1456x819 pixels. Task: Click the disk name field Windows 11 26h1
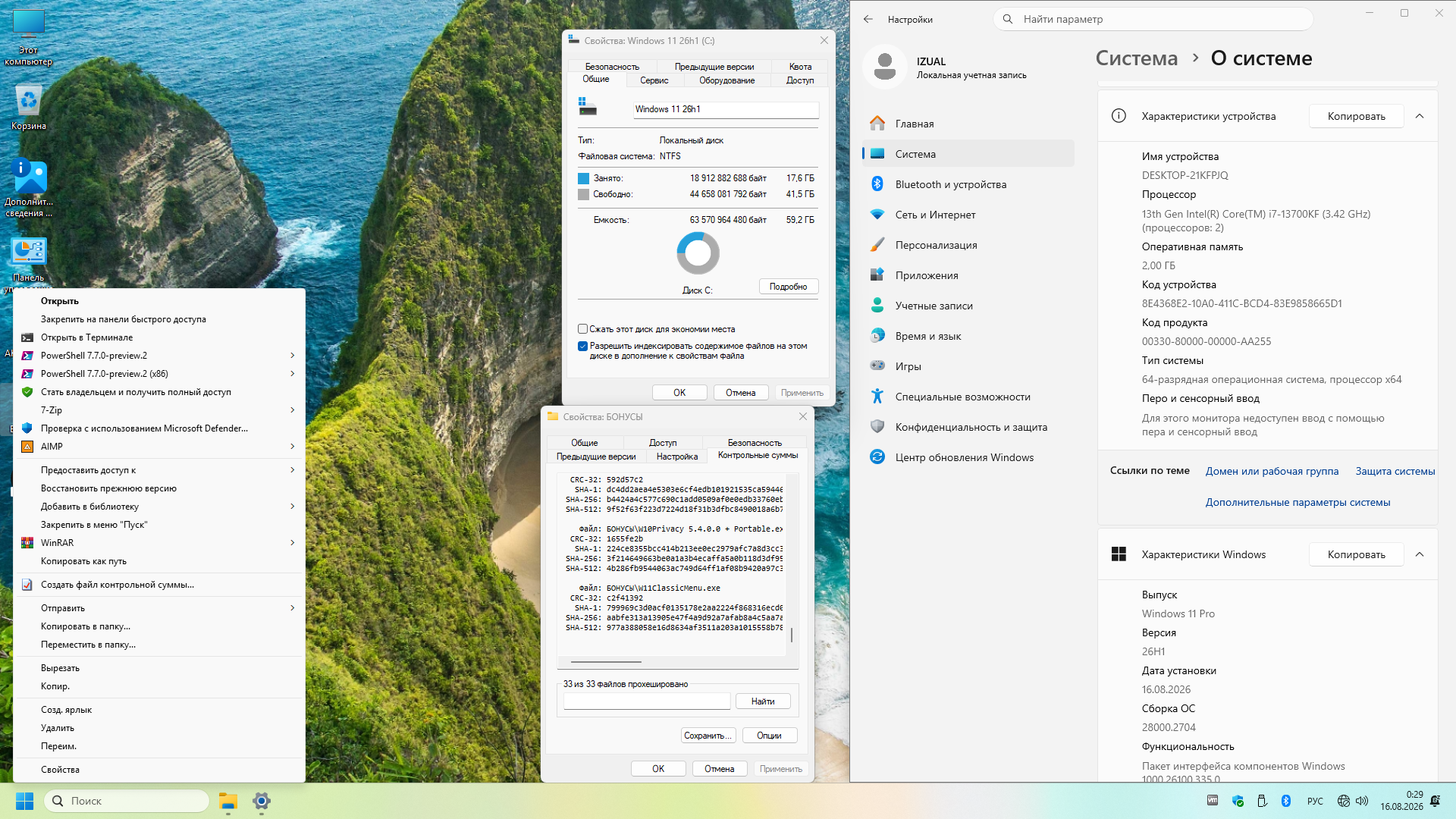pos(726,109)
